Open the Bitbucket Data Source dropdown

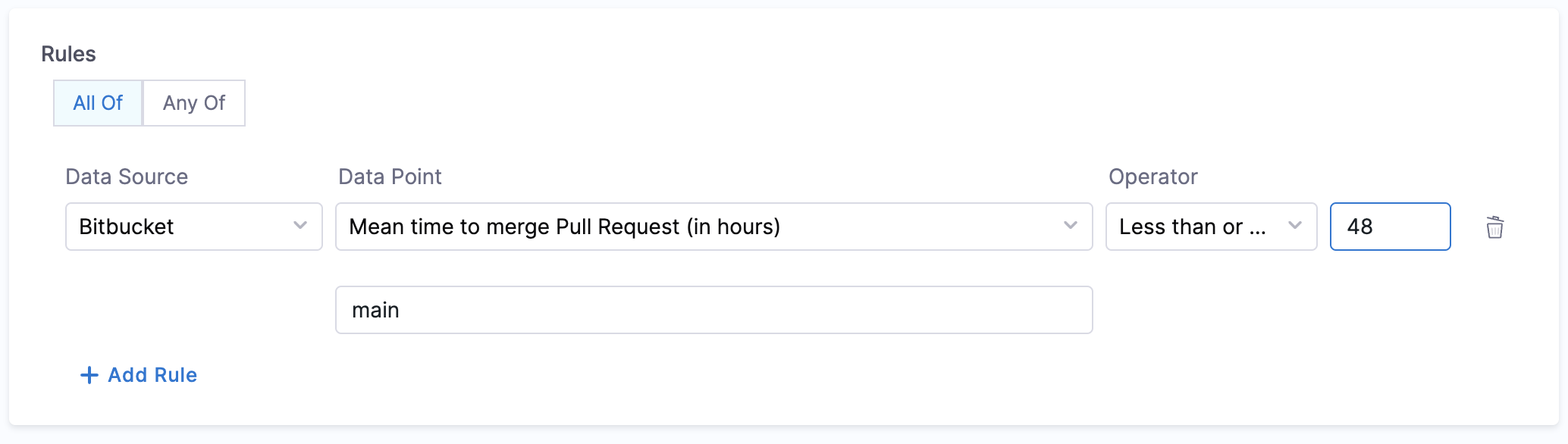pyautogui.click(x=194, y=227)
